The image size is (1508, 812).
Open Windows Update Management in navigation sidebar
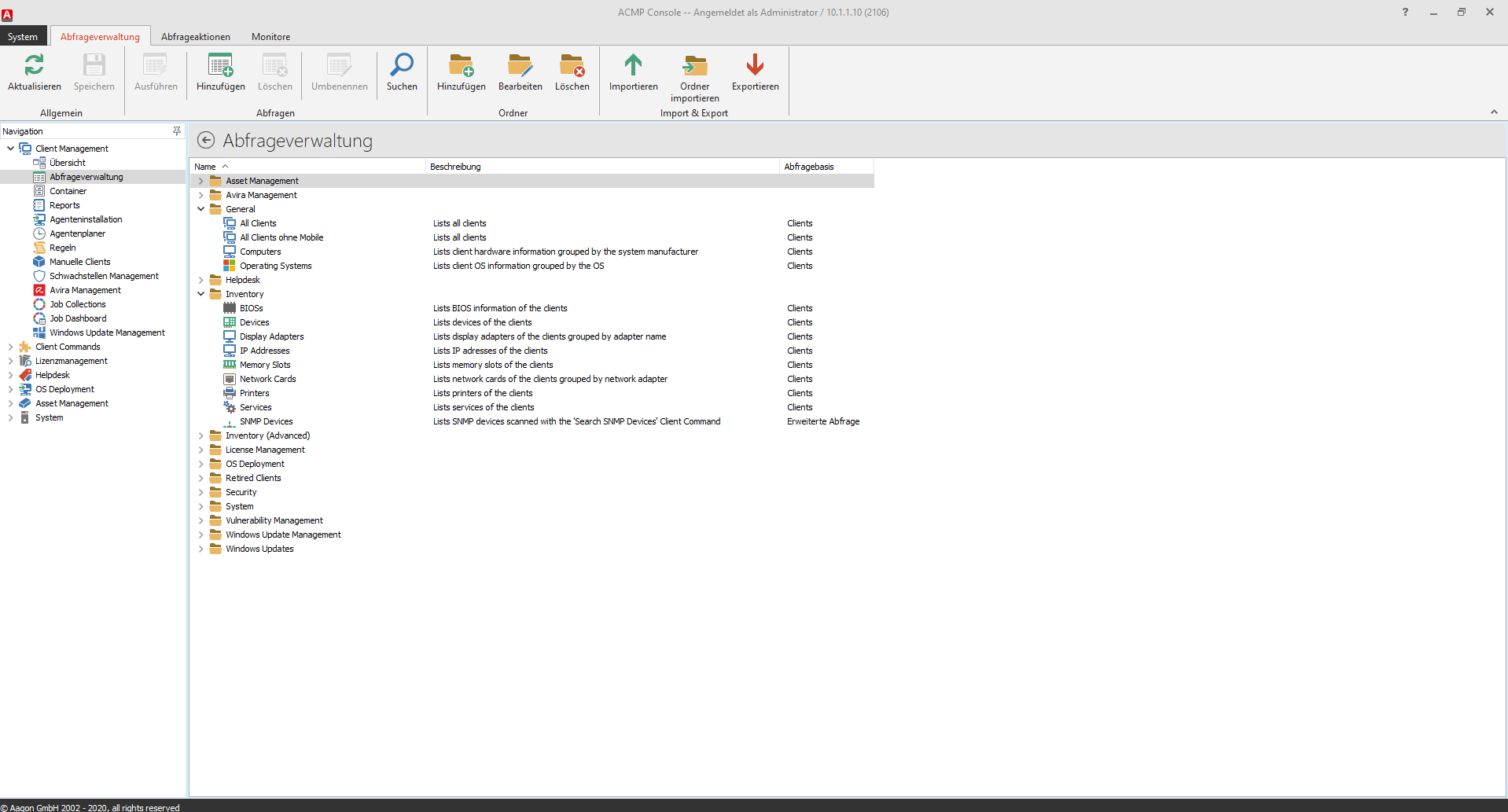tap(107, 333)
